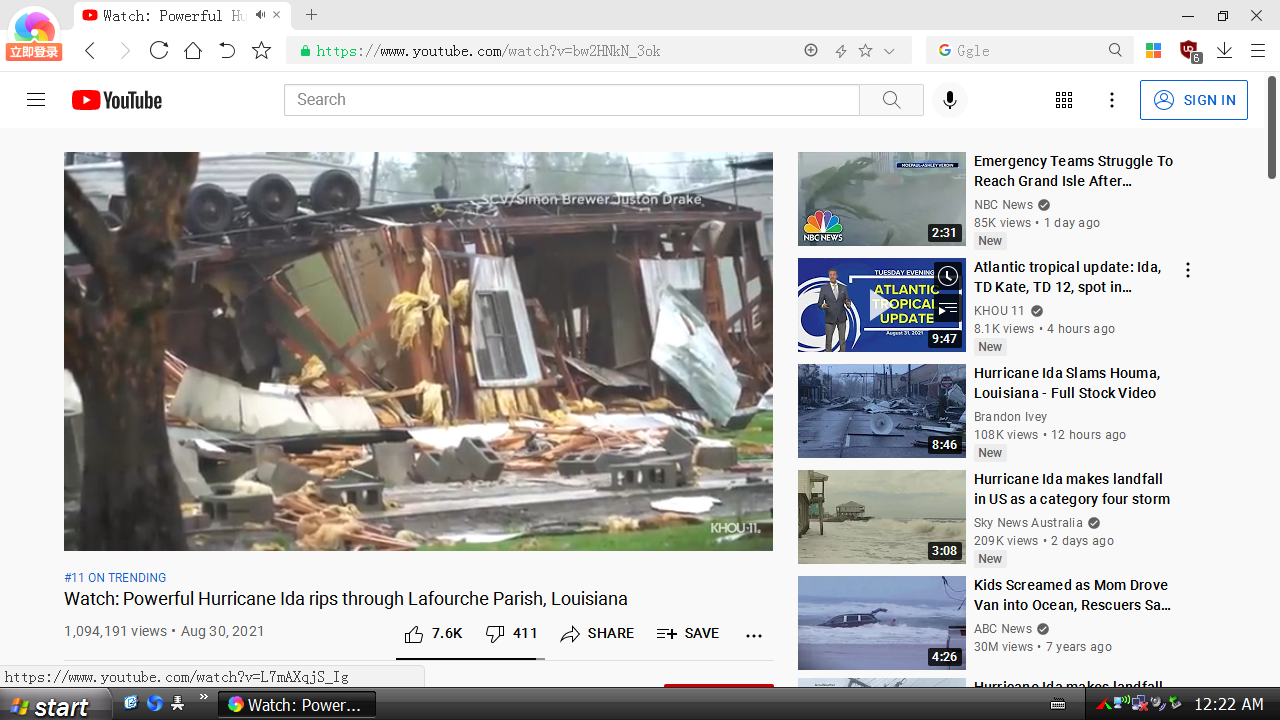Expand the bookmark chevron in the toolbar
The height and width of the screenshot is (720, 1280).
890,50
